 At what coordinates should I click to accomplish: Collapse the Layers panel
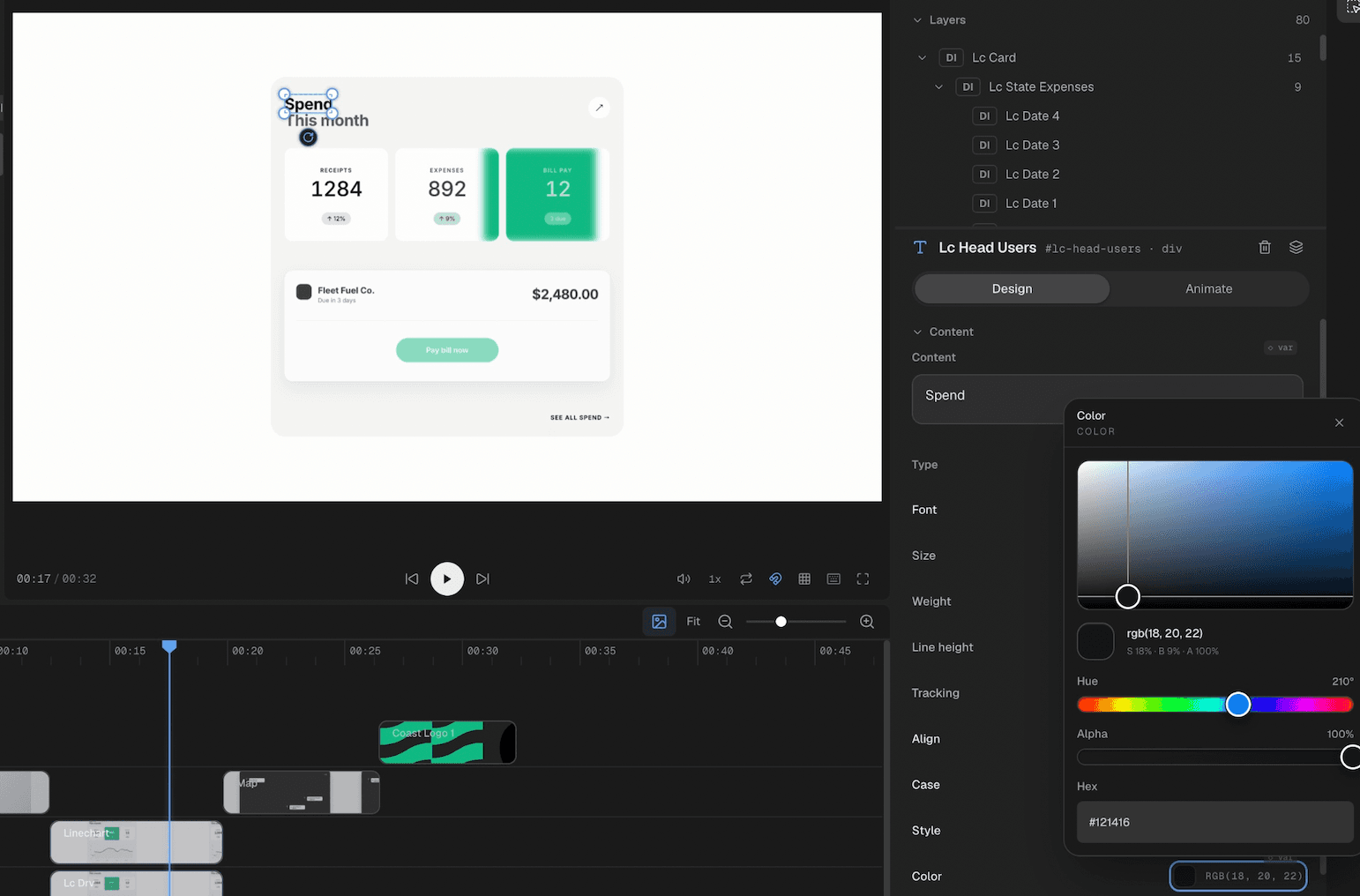[x=917, y=19]
